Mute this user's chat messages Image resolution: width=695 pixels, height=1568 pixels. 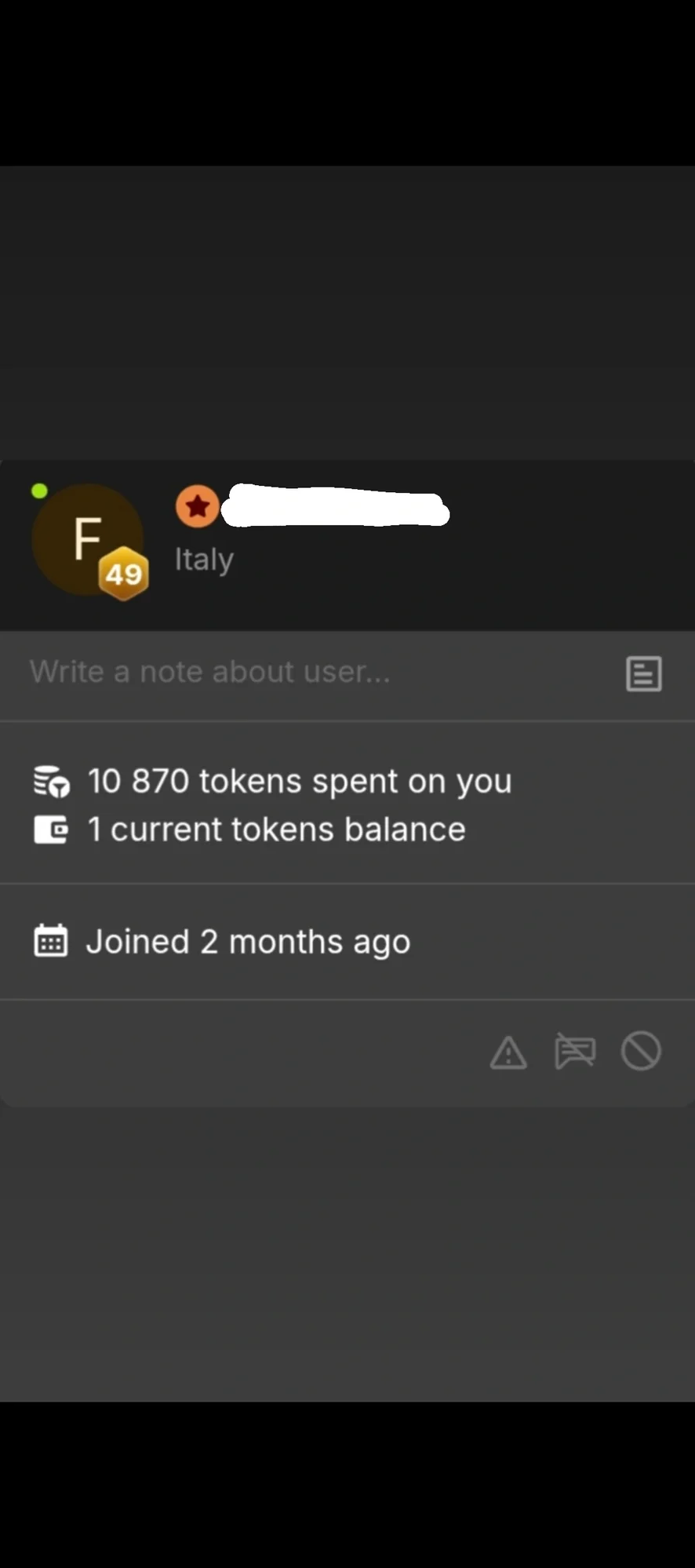click(575, 1052)
